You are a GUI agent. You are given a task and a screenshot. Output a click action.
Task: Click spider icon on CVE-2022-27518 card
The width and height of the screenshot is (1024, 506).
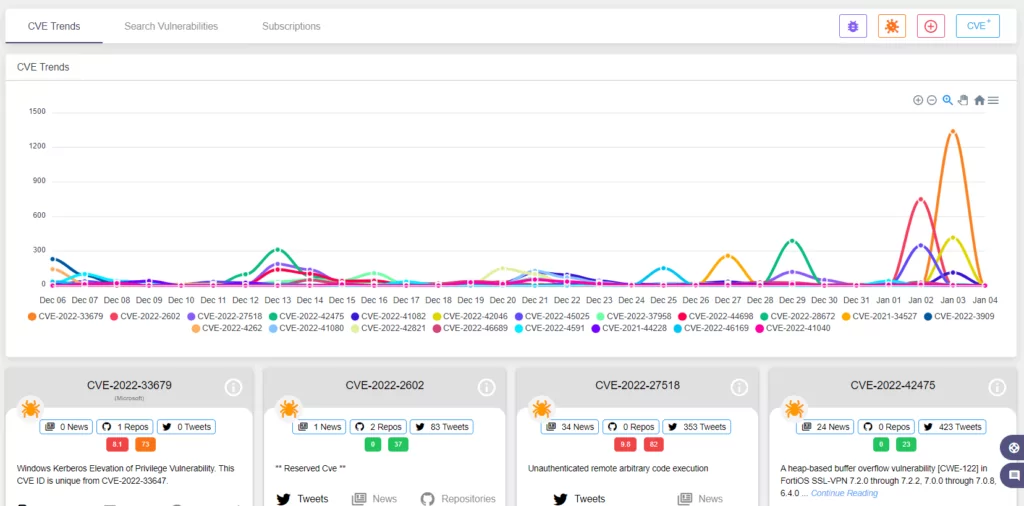(541, 409)
